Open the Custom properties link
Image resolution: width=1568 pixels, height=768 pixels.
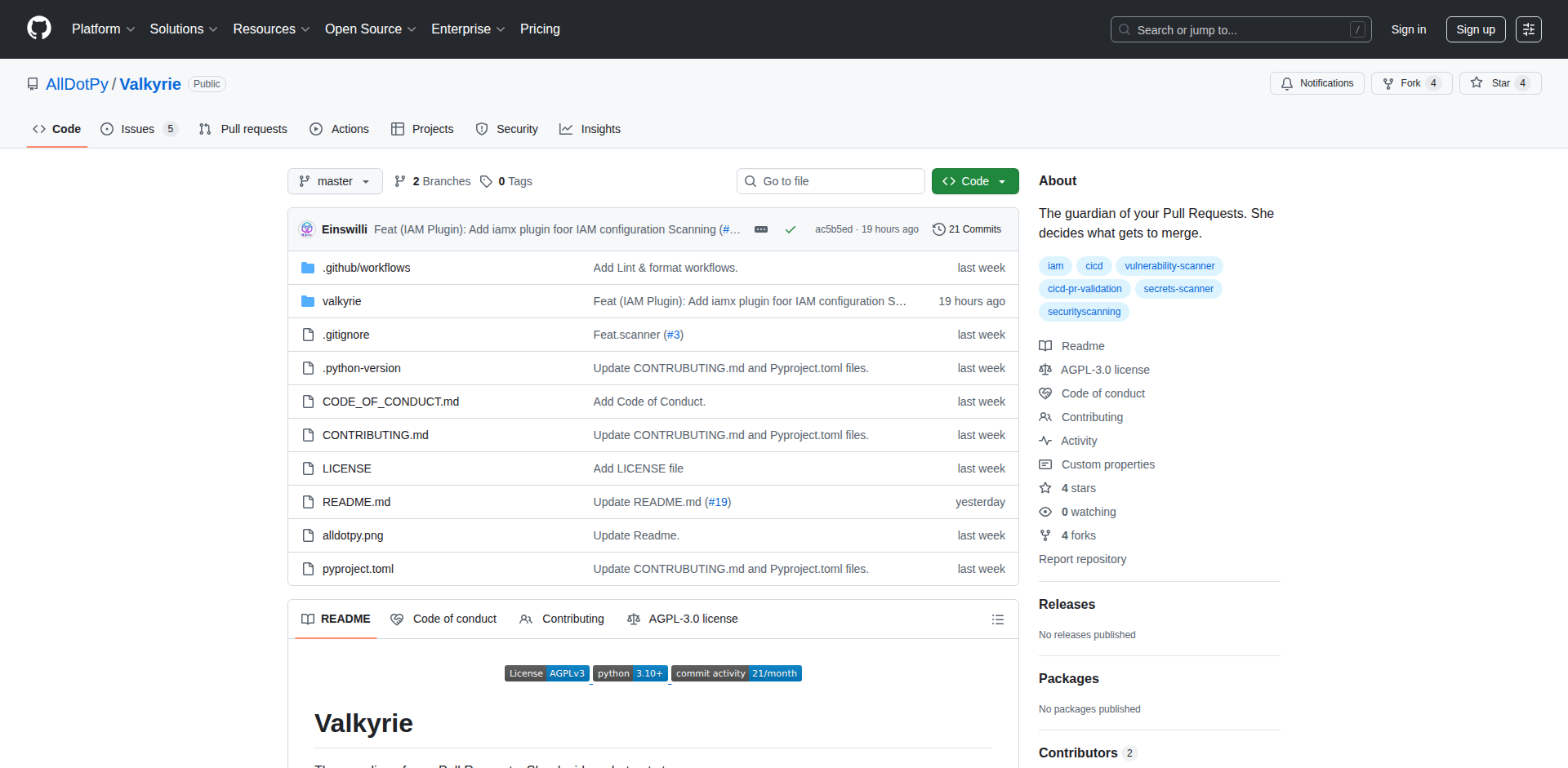coord(1097,464)
